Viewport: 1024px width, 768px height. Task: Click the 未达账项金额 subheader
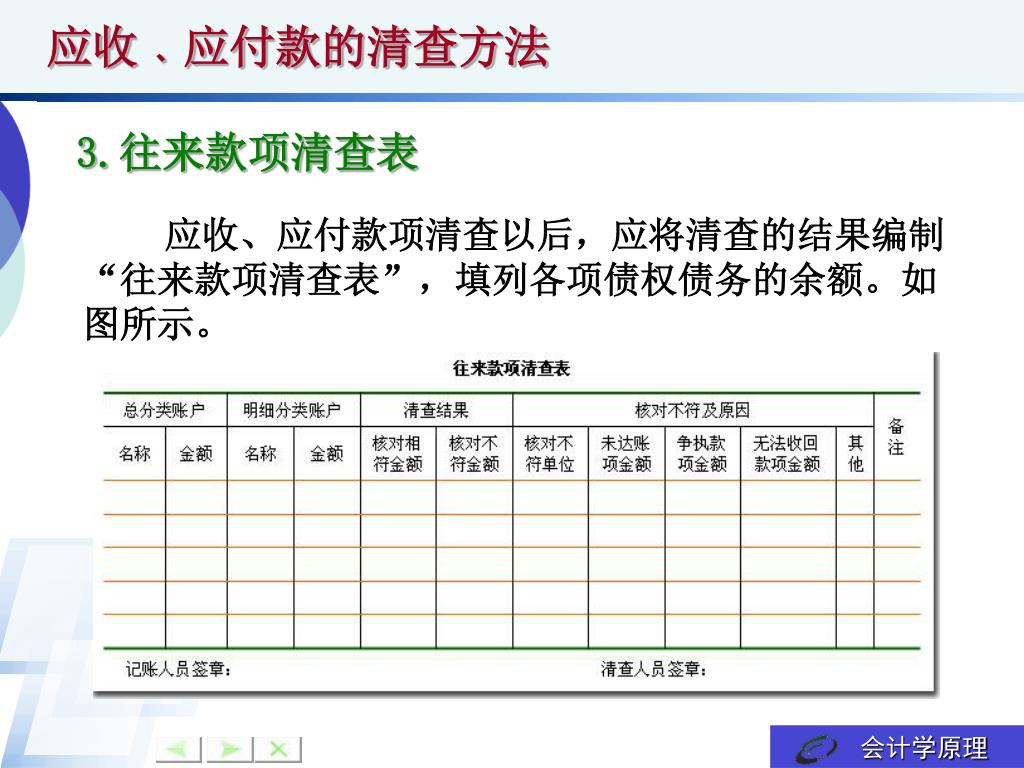[x=626, y=453]
